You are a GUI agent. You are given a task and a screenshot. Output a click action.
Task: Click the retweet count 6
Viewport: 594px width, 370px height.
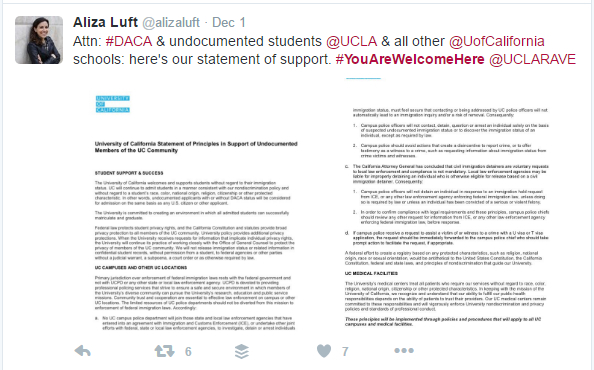pos(188,351)
